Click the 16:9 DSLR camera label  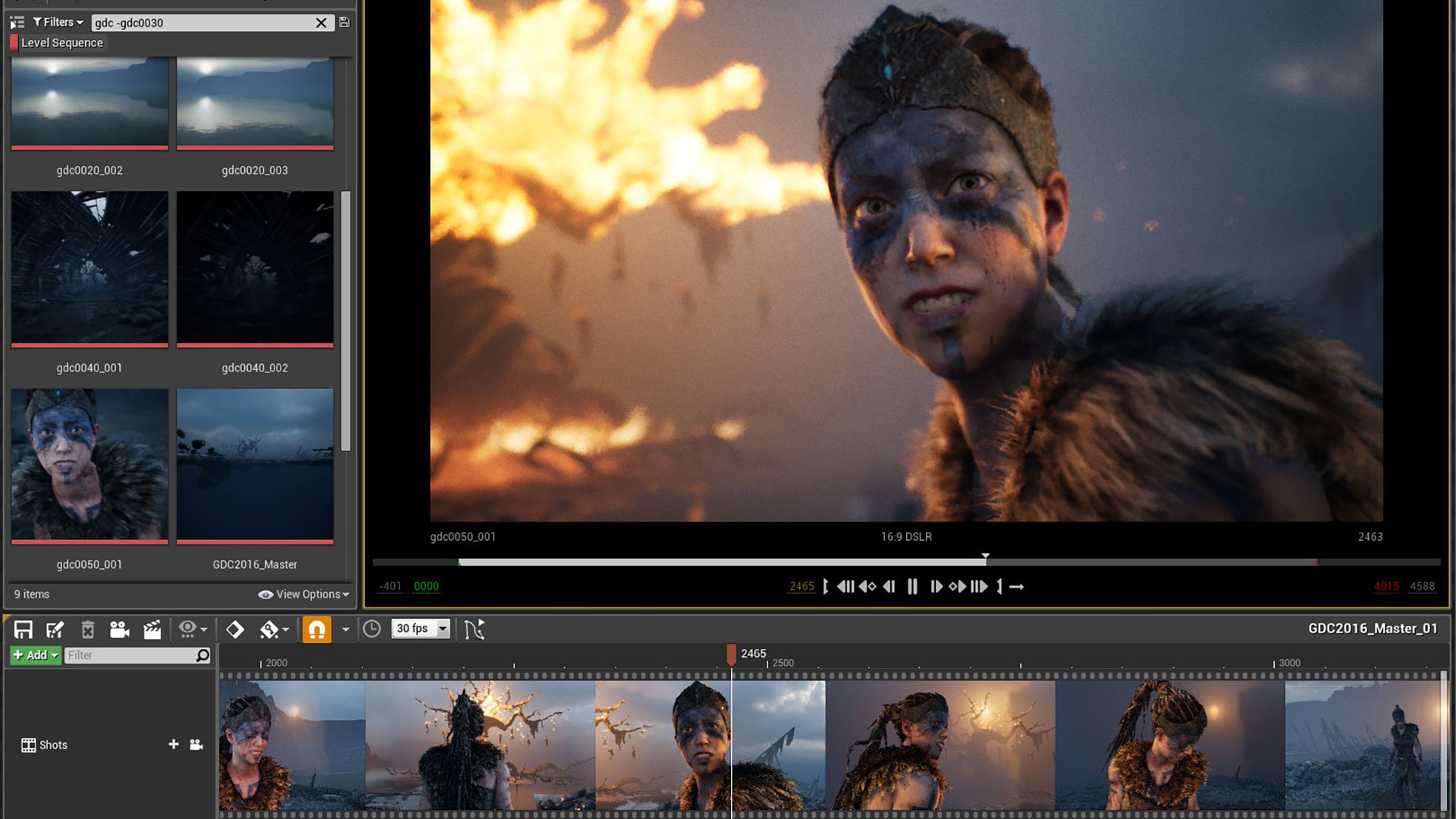906,537
